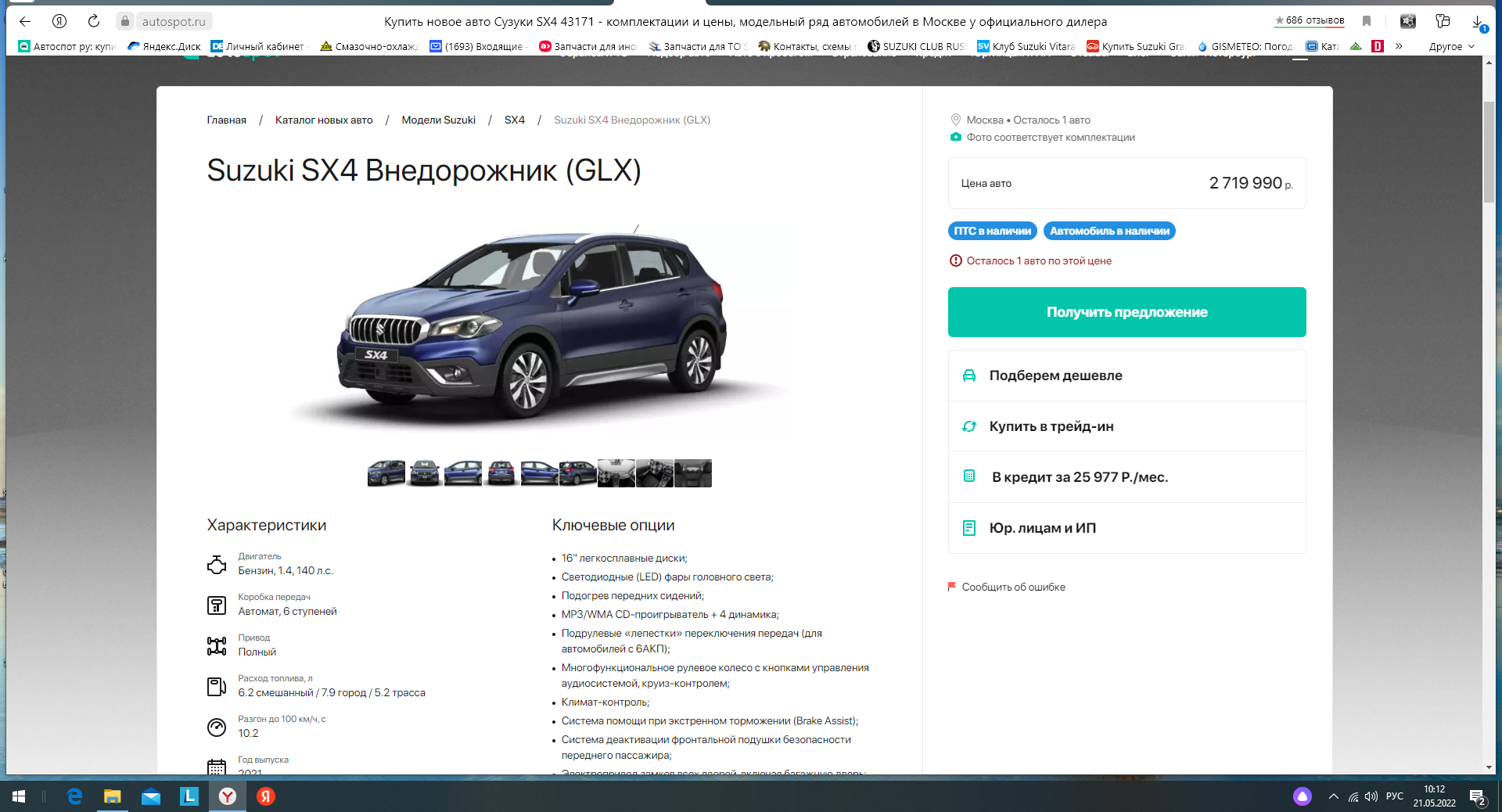Open the collections/tabs icon near downloads
The image size is (1502, 812).
(1443, 21)
